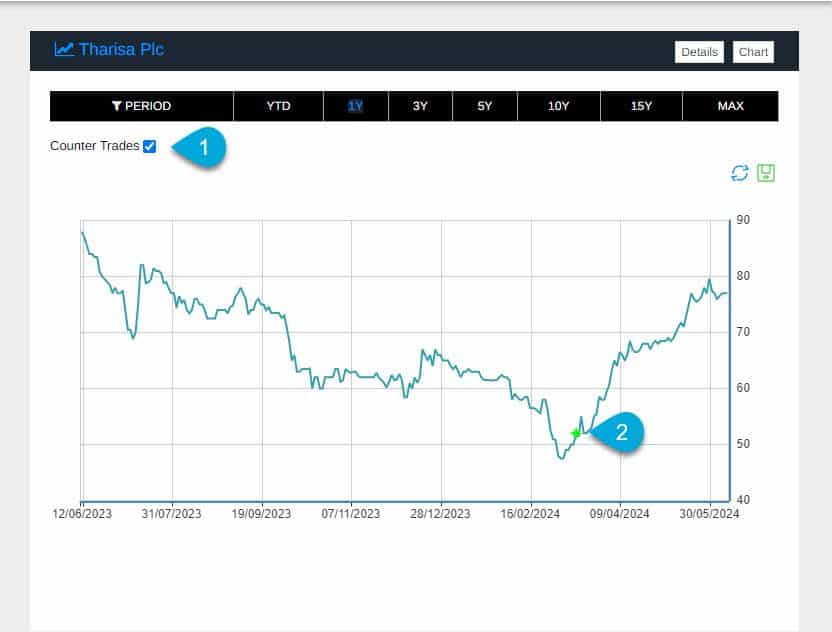Click the chart line's lowest dip near 48
Image resolution: width=832 pixels, height=632 pixels.
tap(561, 457)
